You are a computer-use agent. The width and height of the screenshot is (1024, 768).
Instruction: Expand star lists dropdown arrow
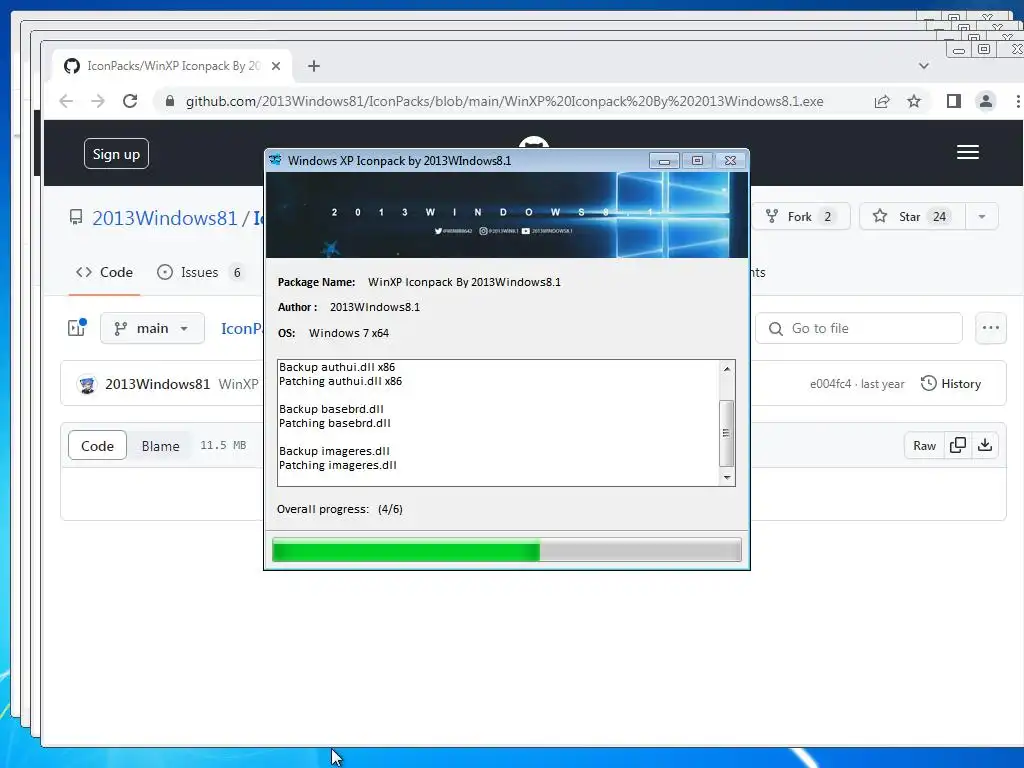(x=982, y=217)
